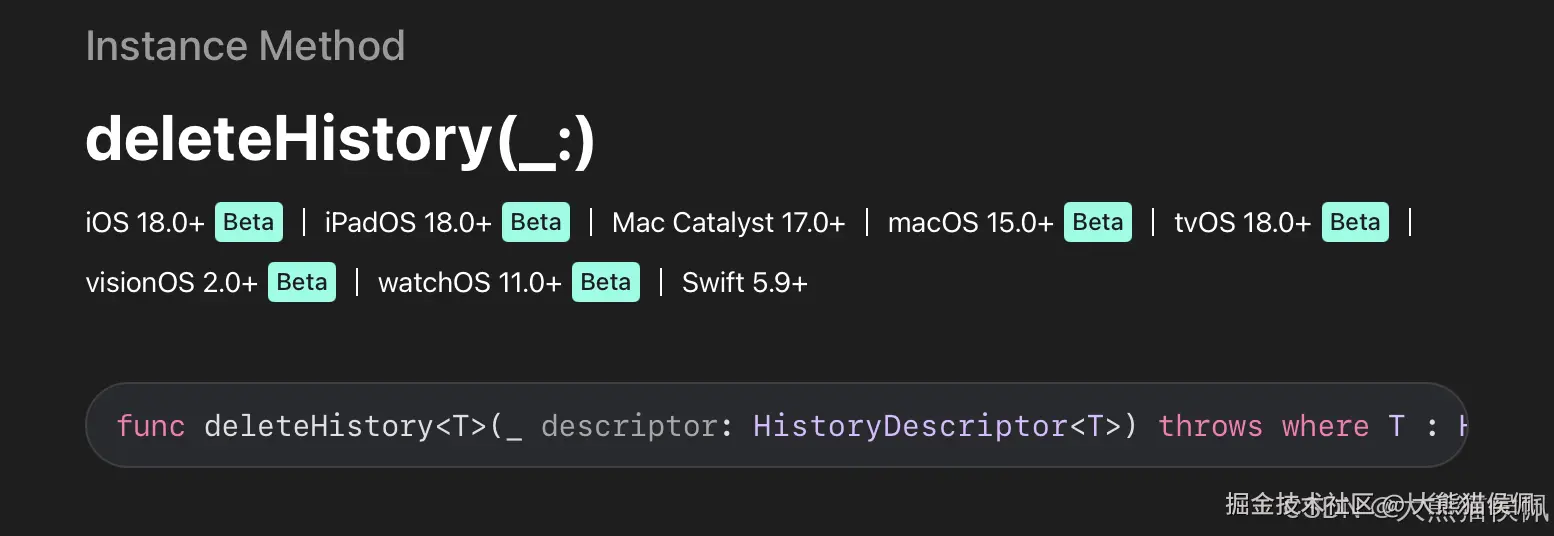This screenshot has width=1554, height=536.
Task: Click the macOS 15.0+ availability text
Action: tap(970, 222)
